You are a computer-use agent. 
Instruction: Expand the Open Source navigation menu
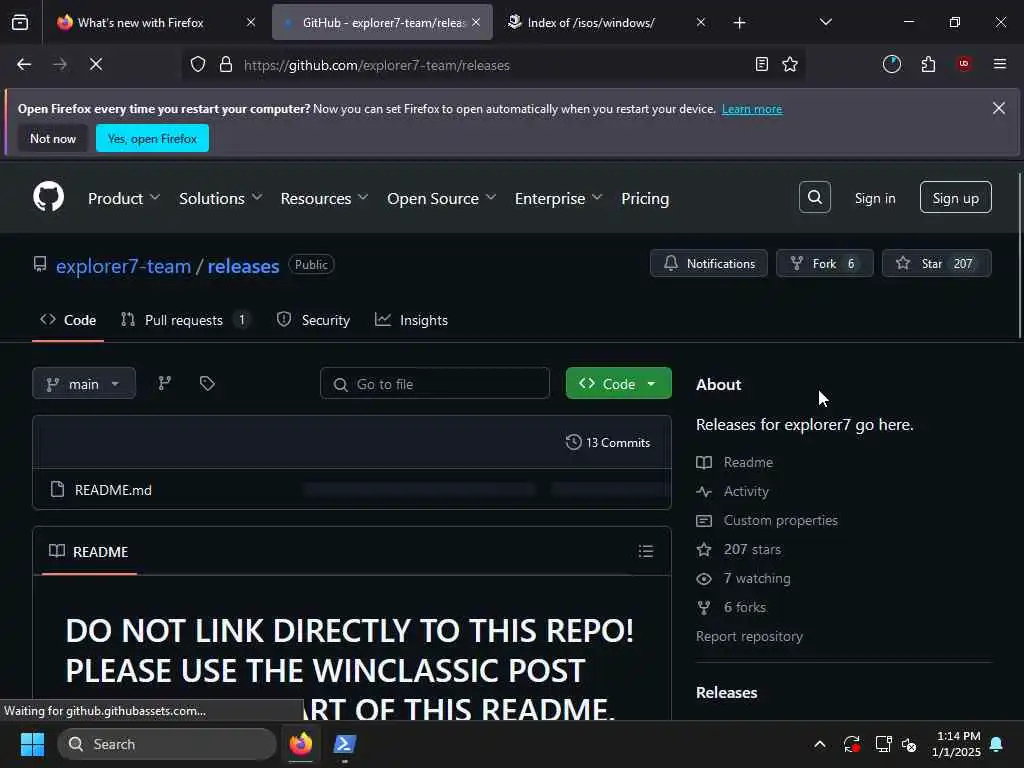[441, 198]
